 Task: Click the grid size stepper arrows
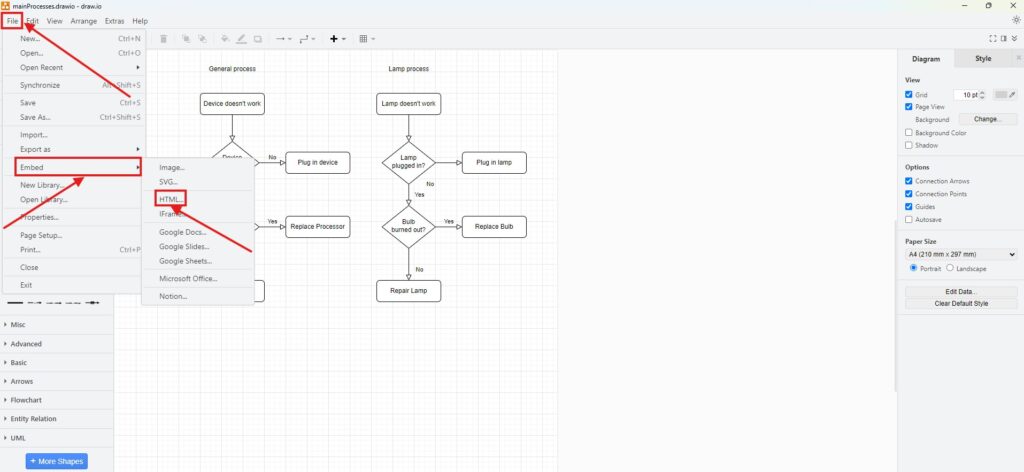983,95
